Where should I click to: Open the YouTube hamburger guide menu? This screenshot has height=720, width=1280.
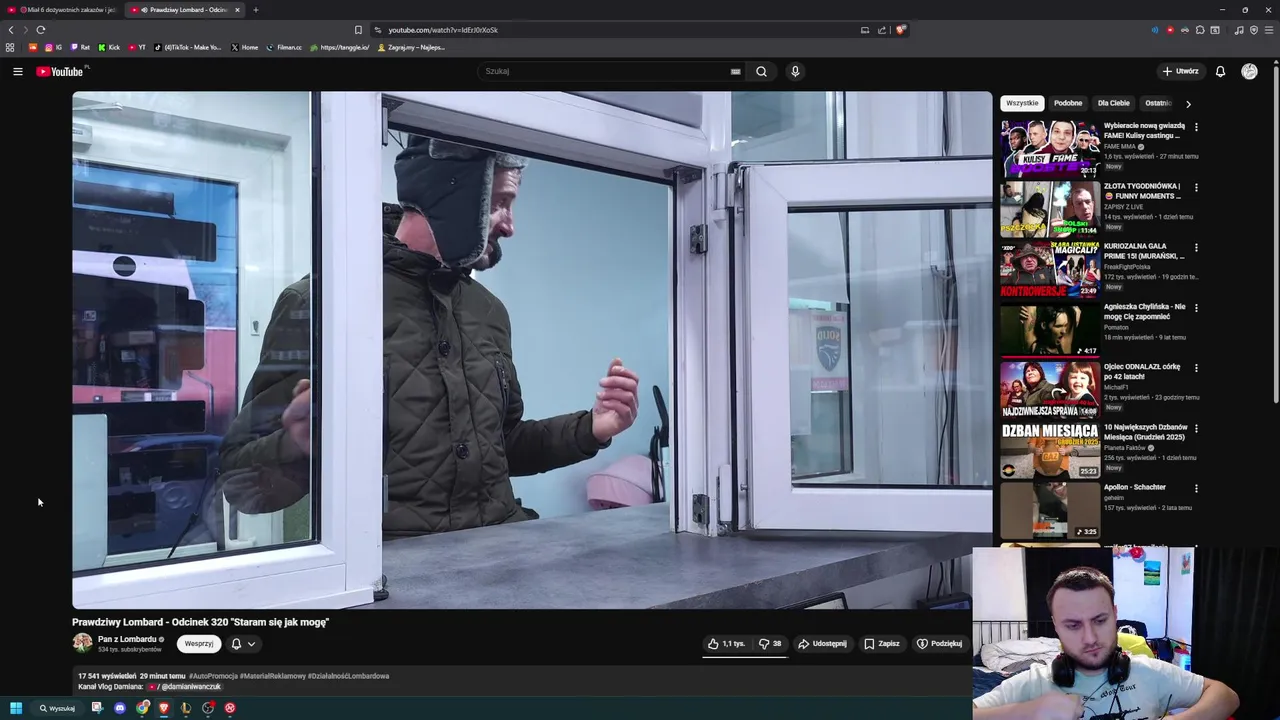pos(17,71)
